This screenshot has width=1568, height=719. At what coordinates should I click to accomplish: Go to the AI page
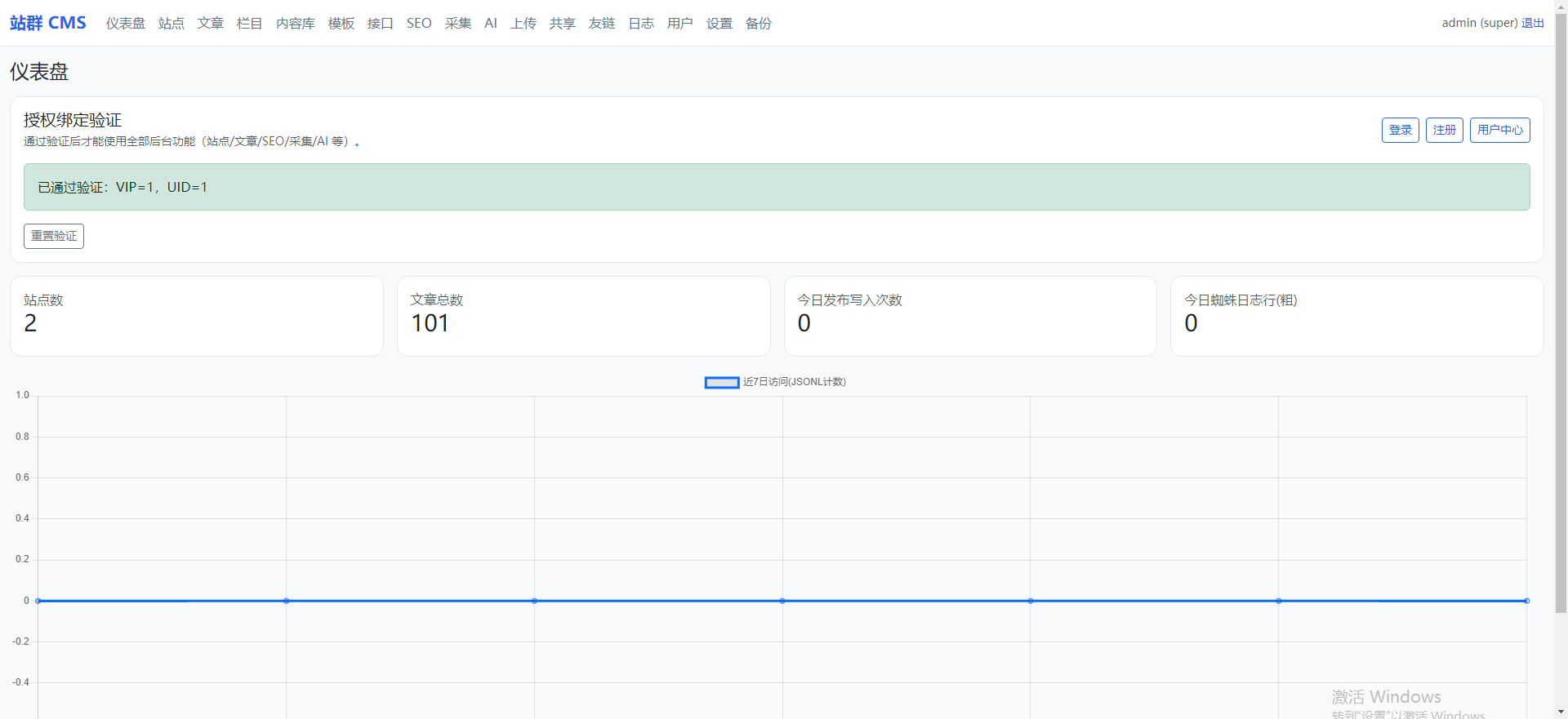[x=490, y=24]
